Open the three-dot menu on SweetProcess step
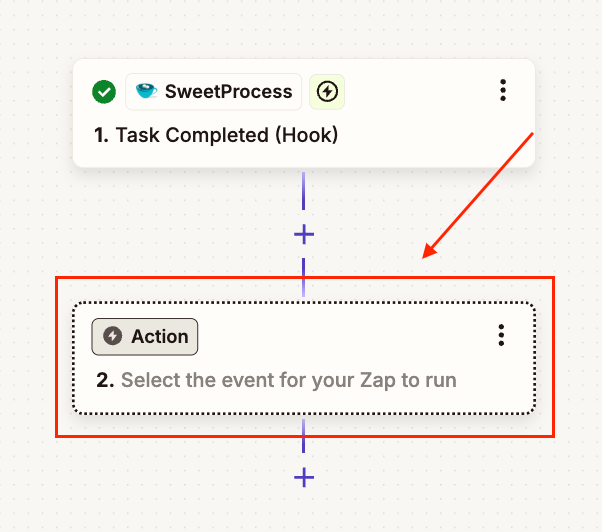 tap(502, 91)
